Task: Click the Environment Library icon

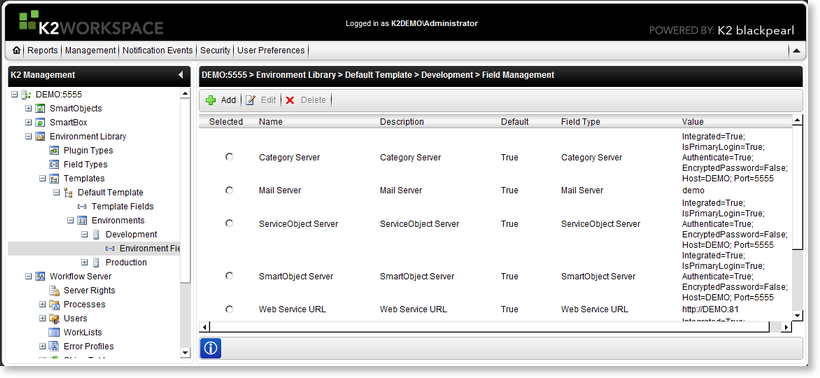Action: click(x=40, y=136)
